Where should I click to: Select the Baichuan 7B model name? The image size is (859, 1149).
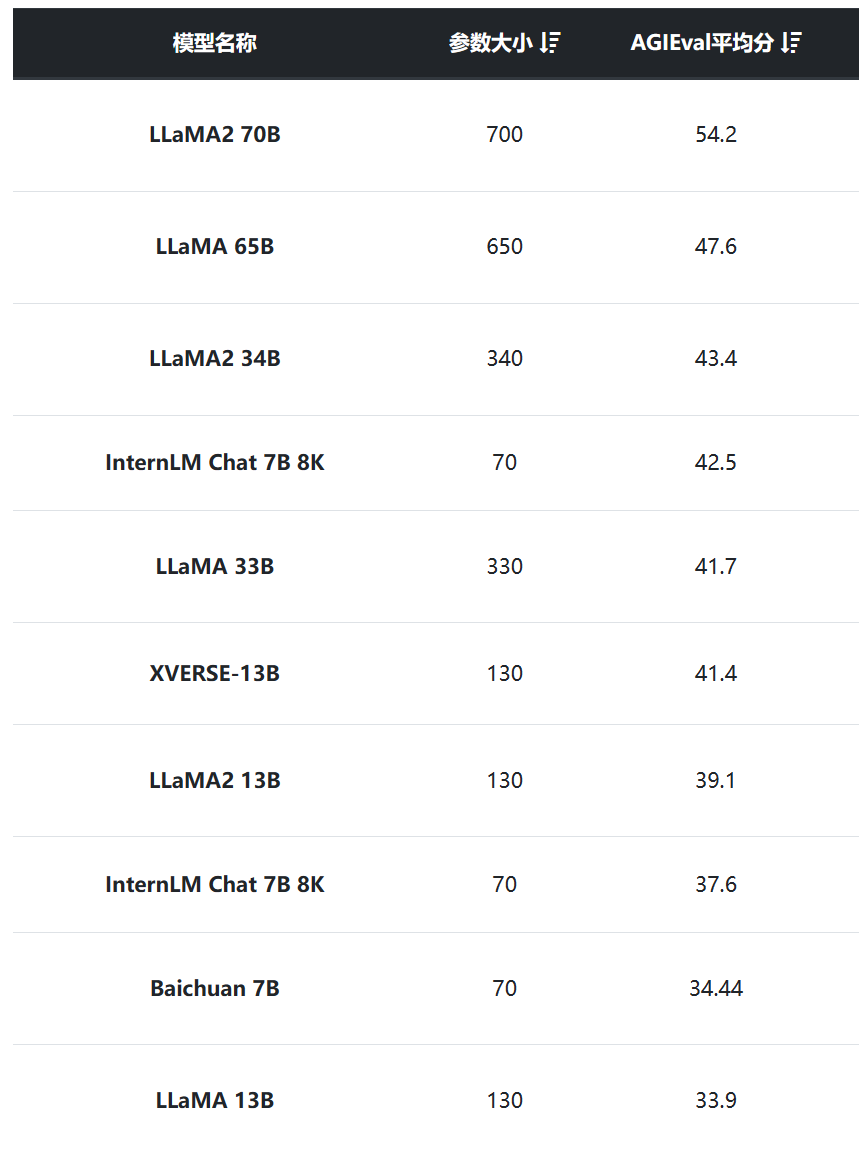pos(215,989)
